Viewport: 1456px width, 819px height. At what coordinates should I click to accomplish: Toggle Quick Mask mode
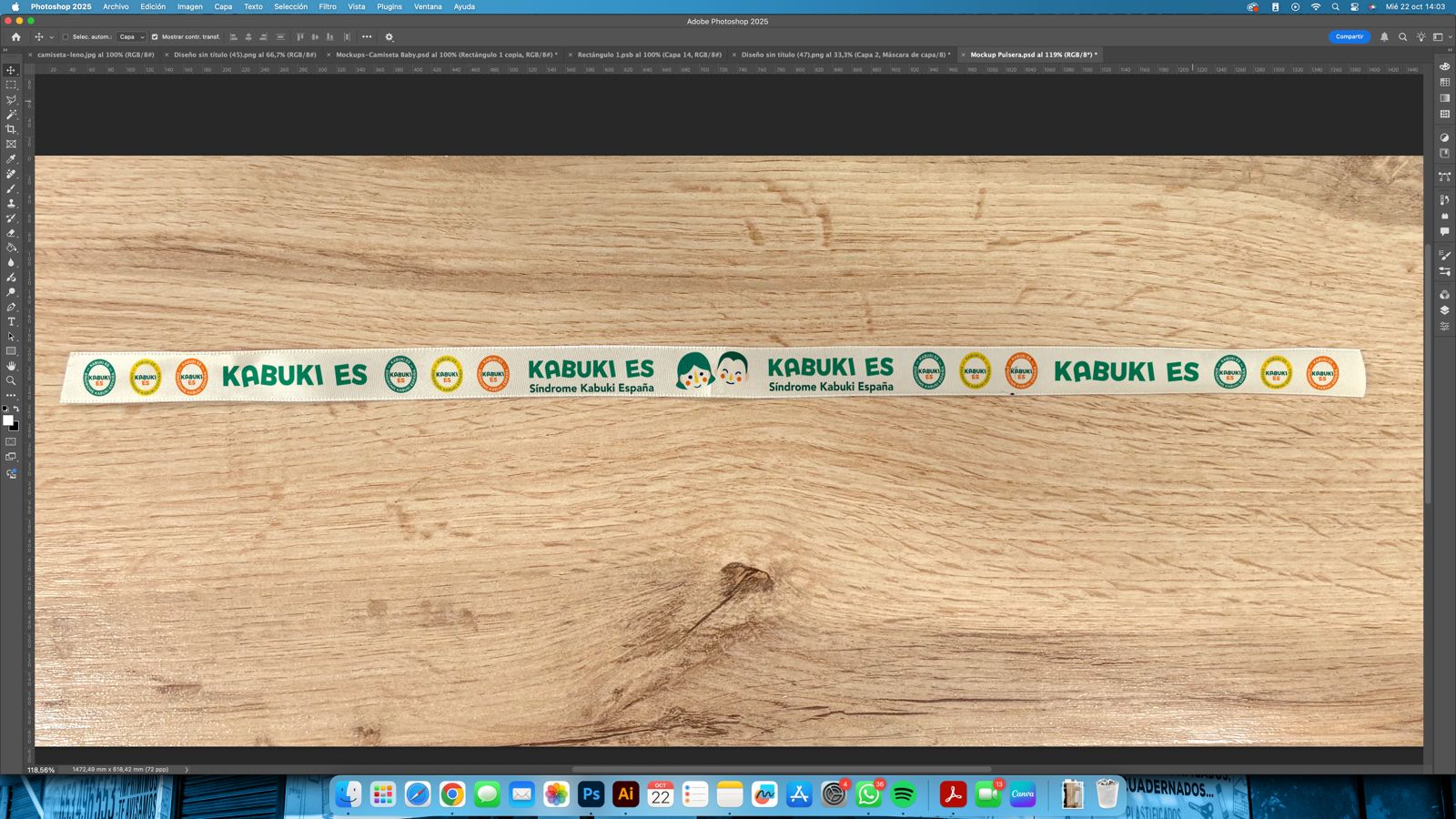(x=11, y=442)
